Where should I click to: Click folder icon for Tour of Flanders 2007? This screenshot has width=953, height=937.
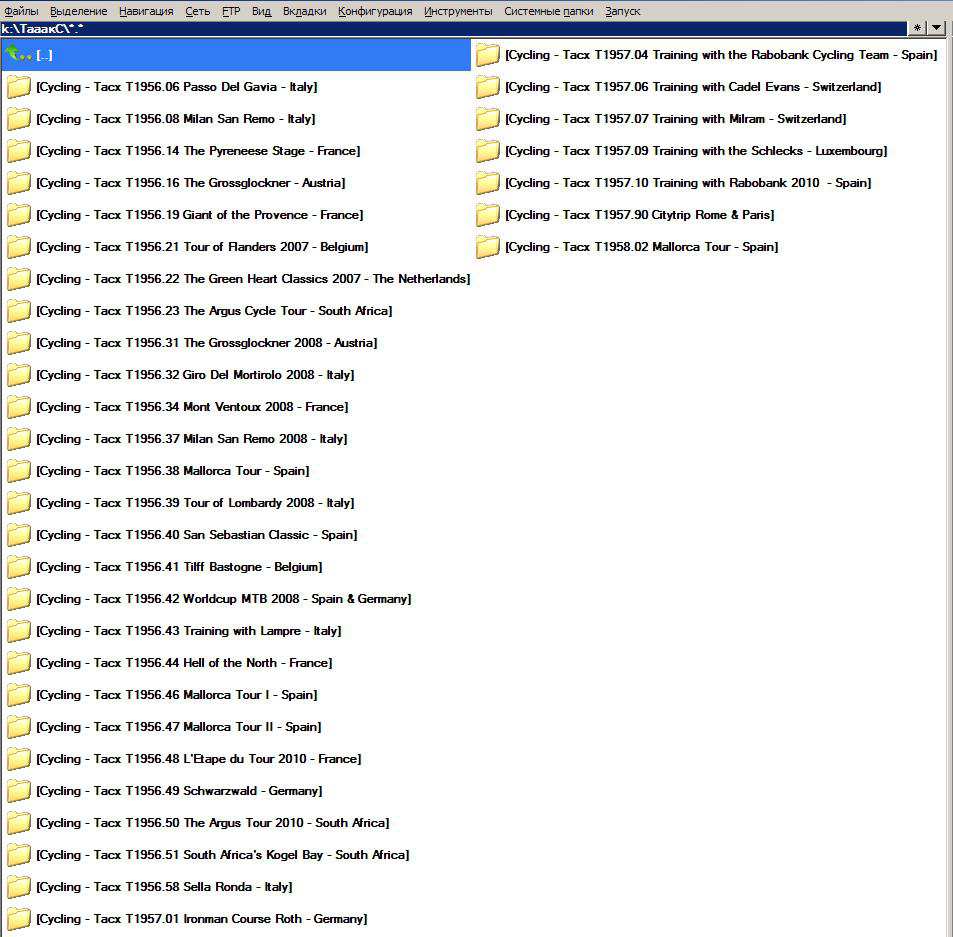point(18,247)
